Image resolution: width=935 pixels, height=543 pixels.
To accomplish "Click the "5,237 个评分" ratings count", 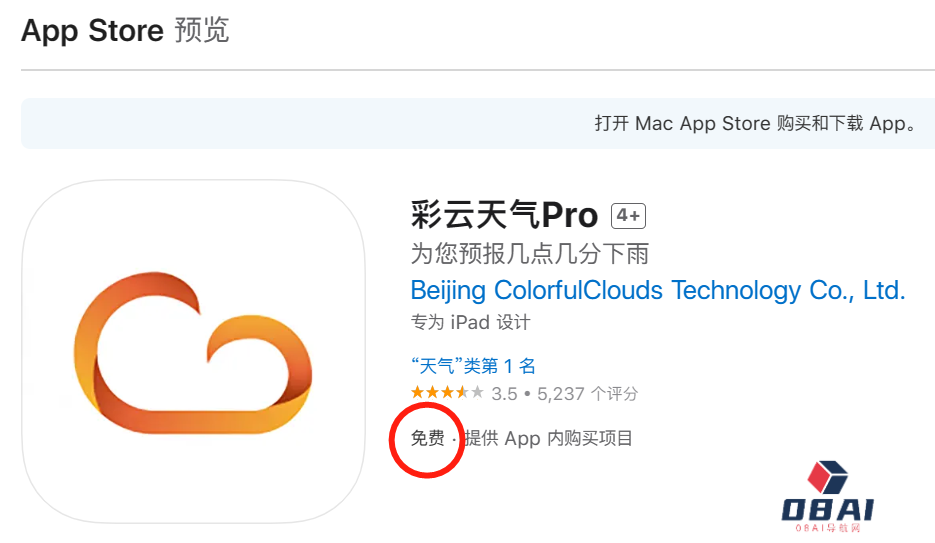I will (x=588, y=394).
